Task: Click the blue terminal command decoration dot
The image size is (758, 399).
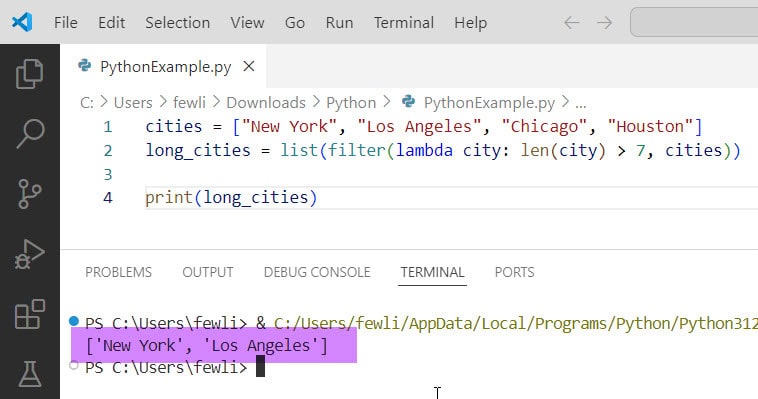Action: [73, 321]
